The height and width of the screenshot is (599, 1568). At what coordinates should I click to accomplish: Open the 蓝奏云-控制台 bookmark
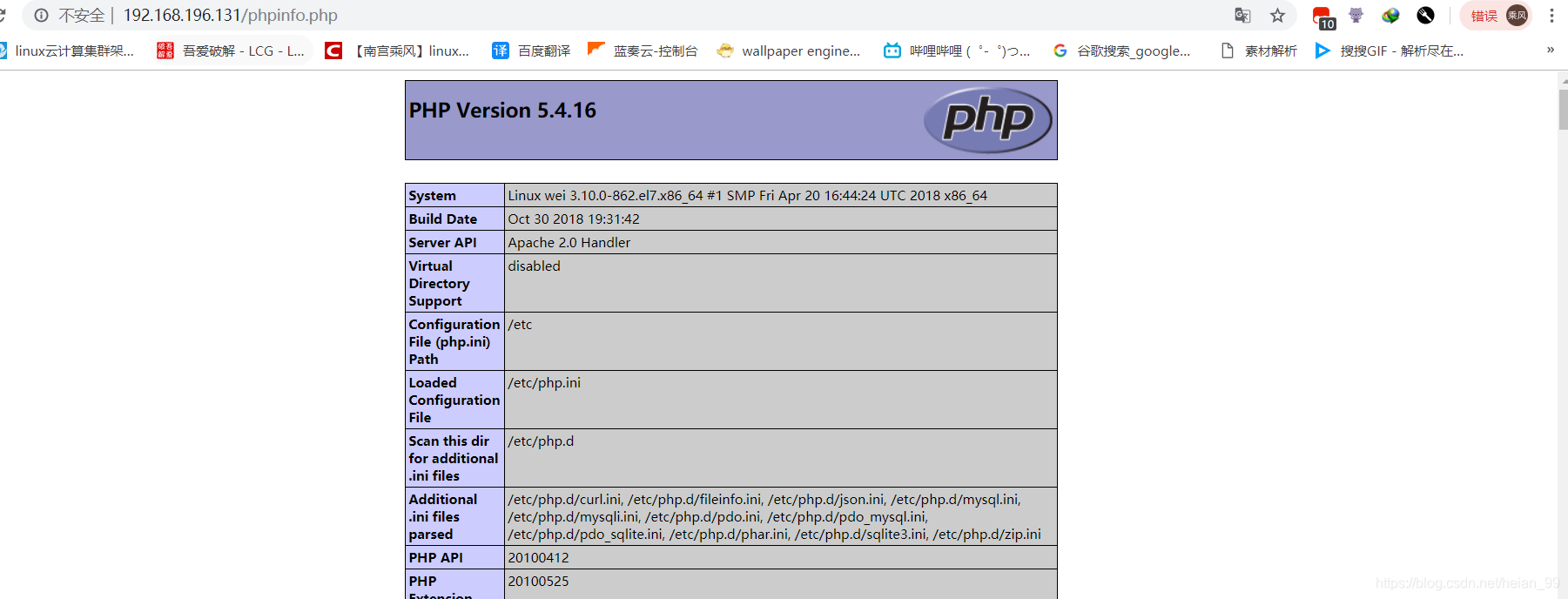coord(643,50)
